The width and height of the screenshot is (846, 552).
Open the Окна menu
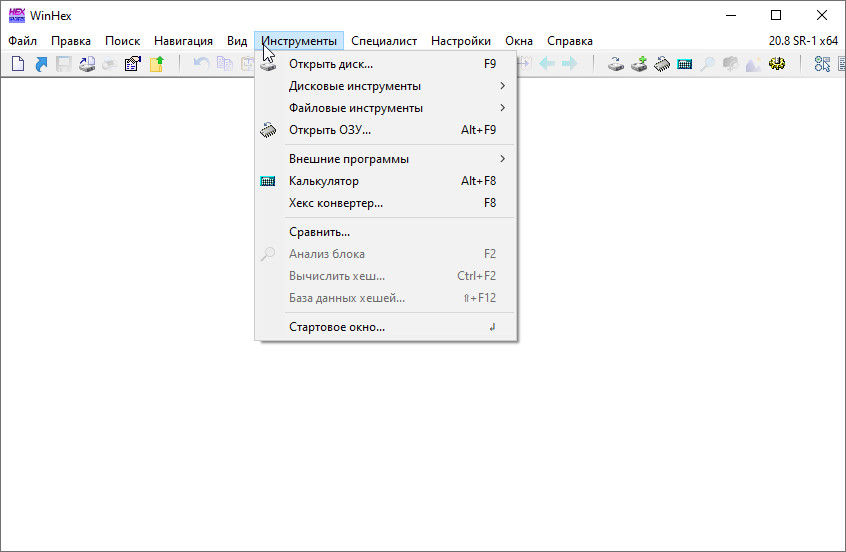coord(519,41)
